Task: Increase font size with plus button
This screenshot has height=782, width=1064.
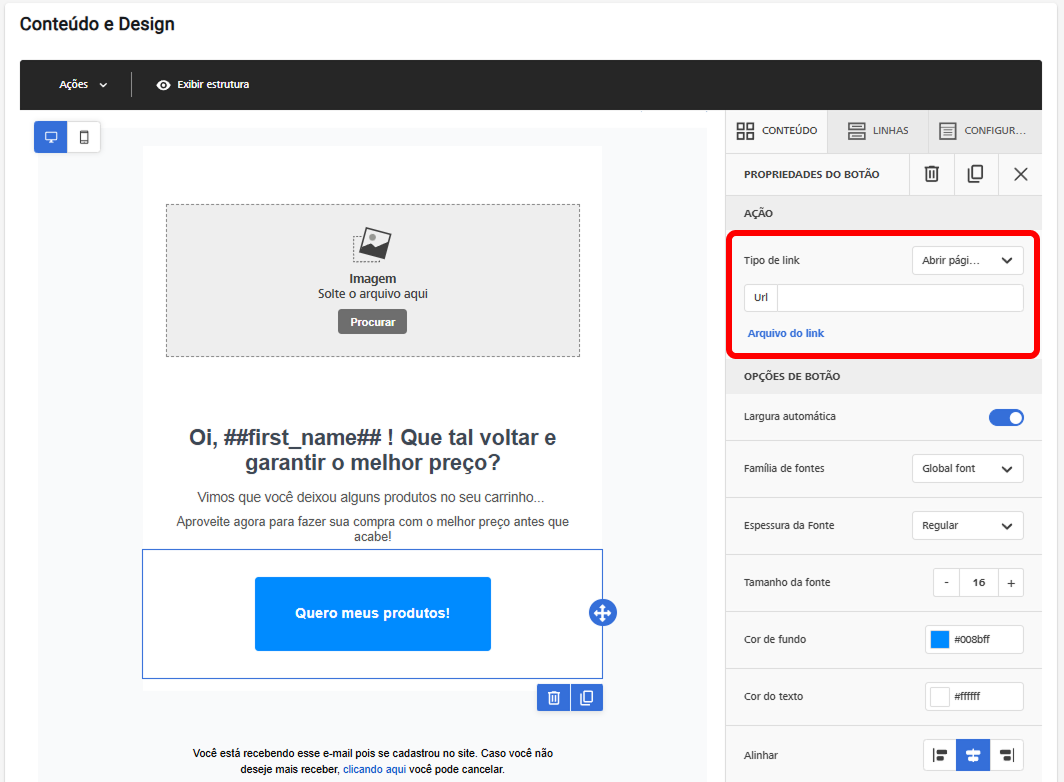Action: coord(1010,582)
